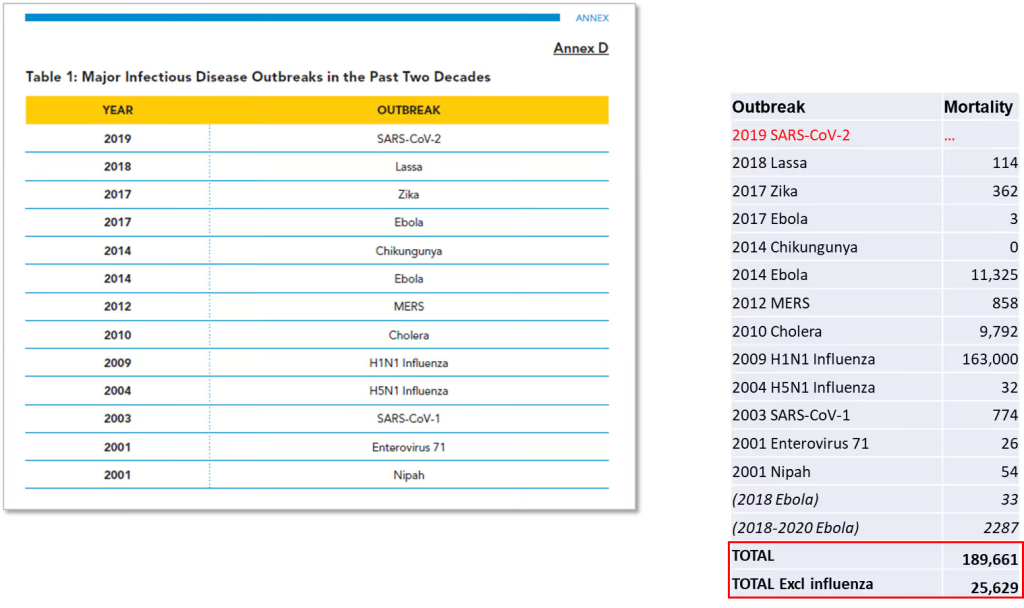Click the Mortality column header
The image size is (1024, 608).
978,107
